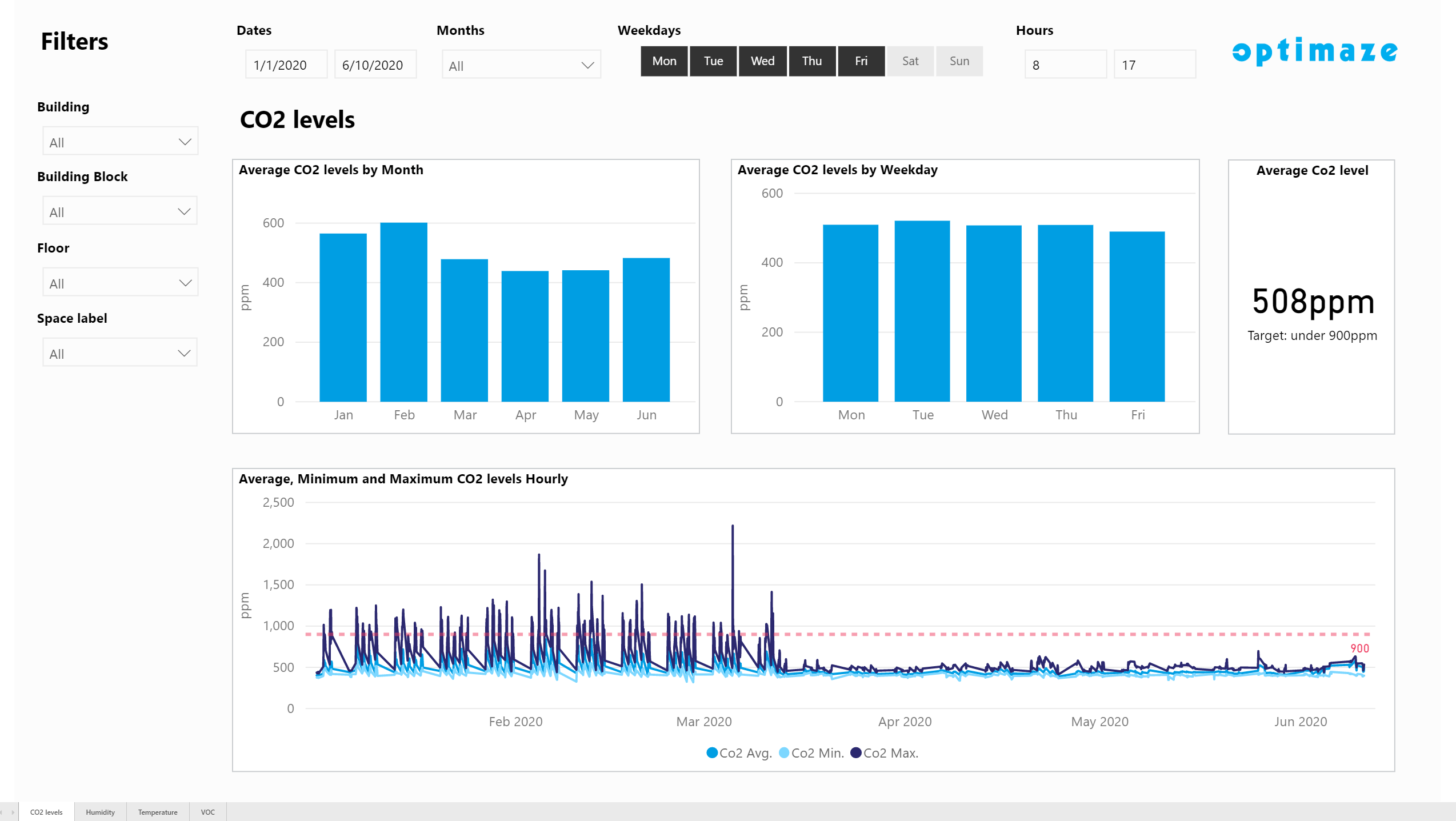Enable the Sat weekday filter
Screen dimensions: 1456x821
pyautogui.click(x=910, y=61)
